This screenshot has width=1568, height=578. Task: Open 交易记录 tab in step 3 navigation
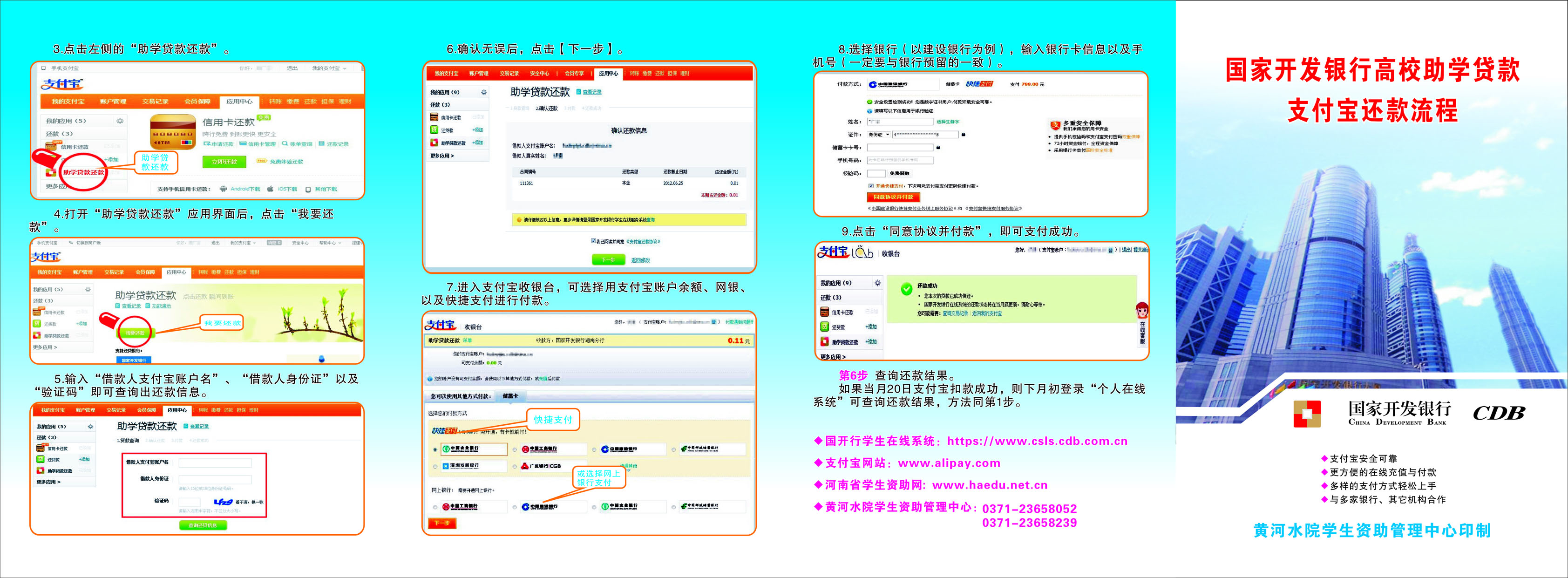click(155, 102)
